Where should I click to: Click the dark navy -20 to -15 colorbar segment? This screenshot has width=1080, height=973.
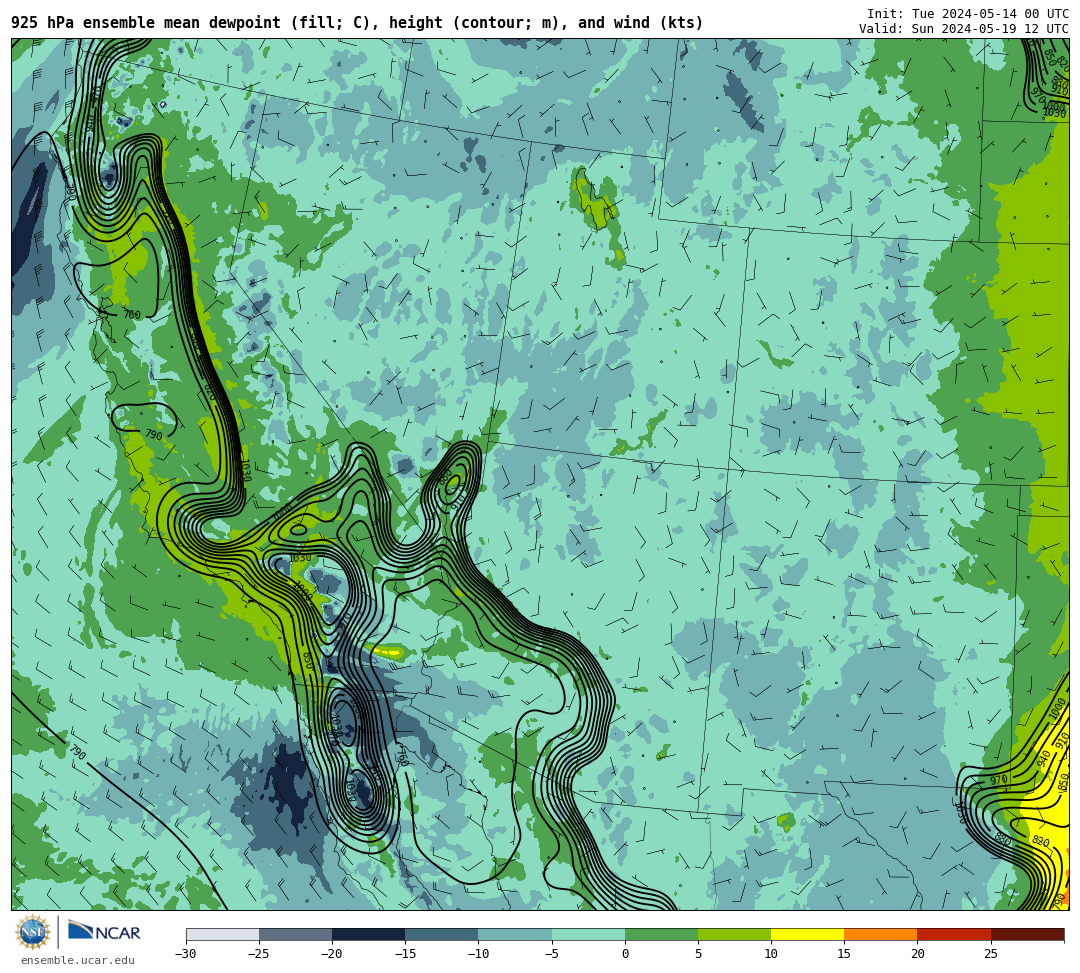pos(368,934)
